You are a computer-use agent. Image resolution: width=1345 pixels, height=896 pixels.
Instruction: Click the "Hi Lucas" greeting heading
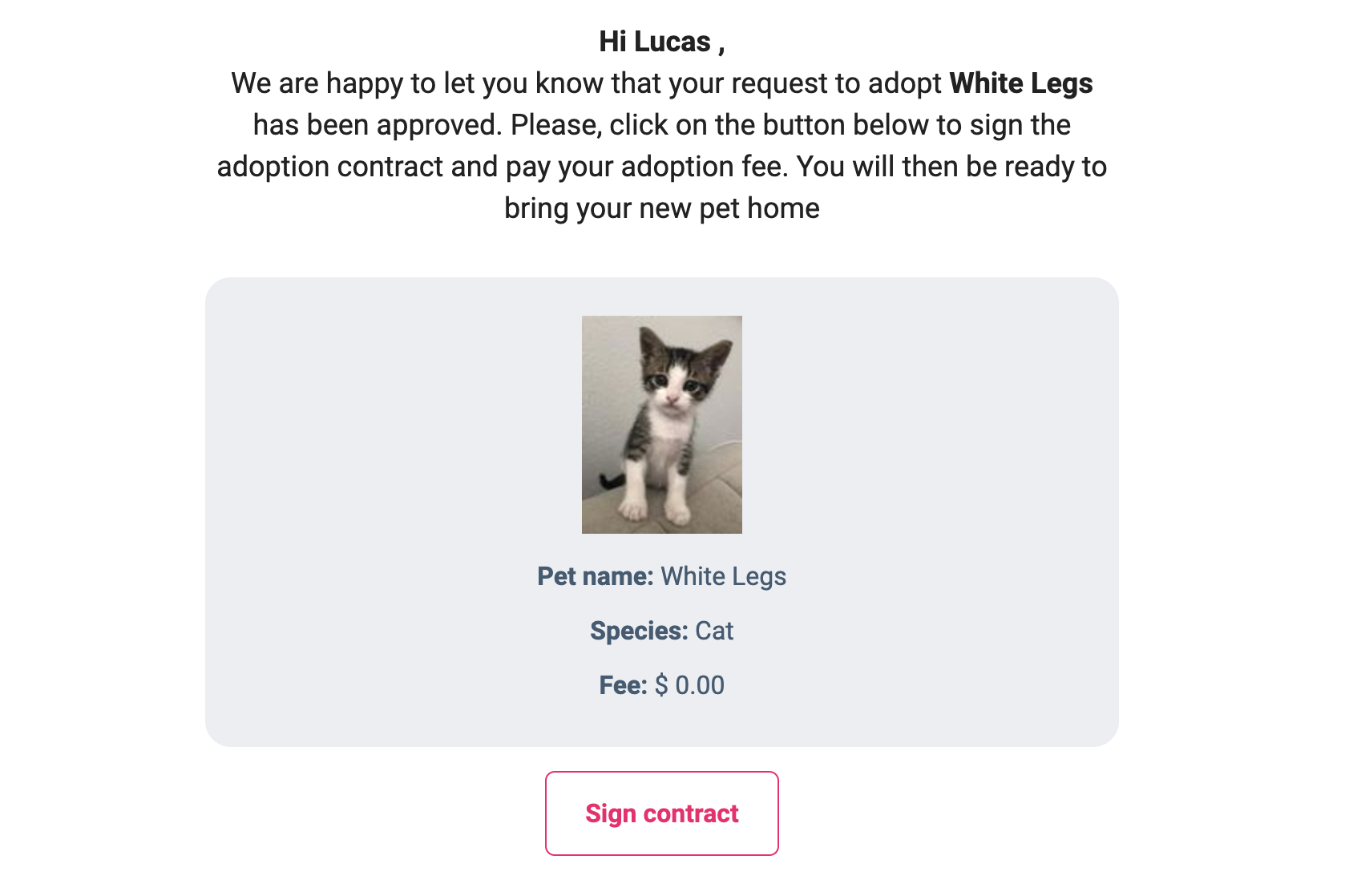coord(661,42)
